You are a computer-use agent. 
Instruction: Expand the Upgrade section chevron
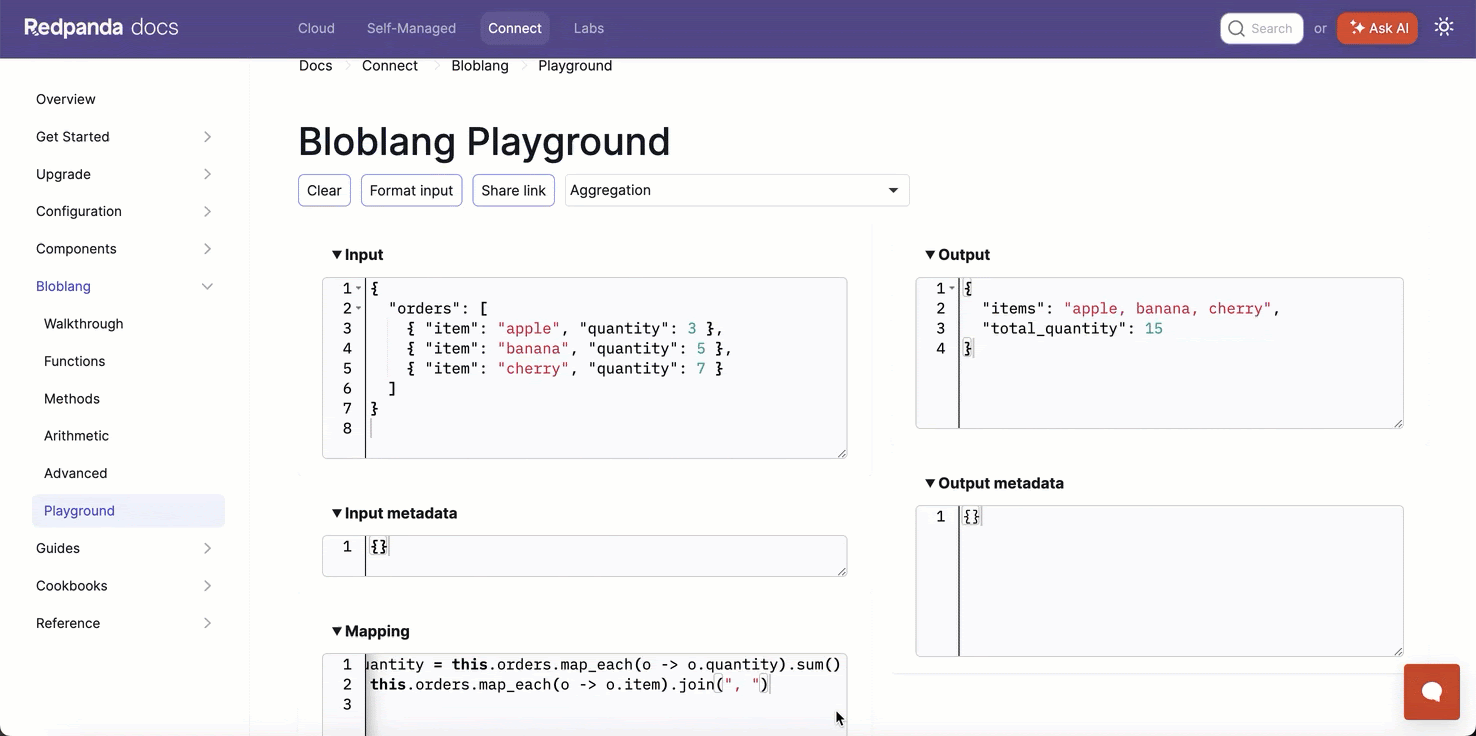point(207,174)
